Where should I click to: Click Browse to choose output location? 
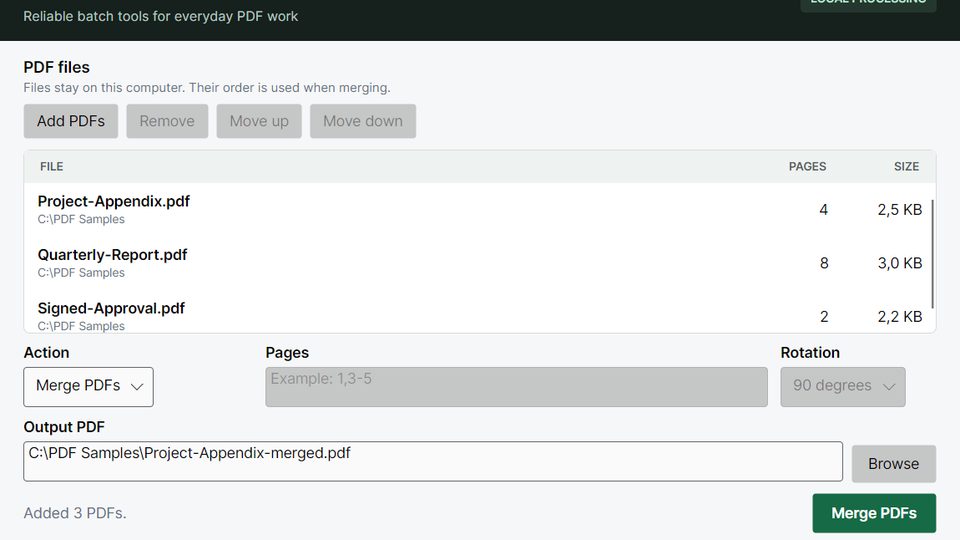(x=893, y=463)
